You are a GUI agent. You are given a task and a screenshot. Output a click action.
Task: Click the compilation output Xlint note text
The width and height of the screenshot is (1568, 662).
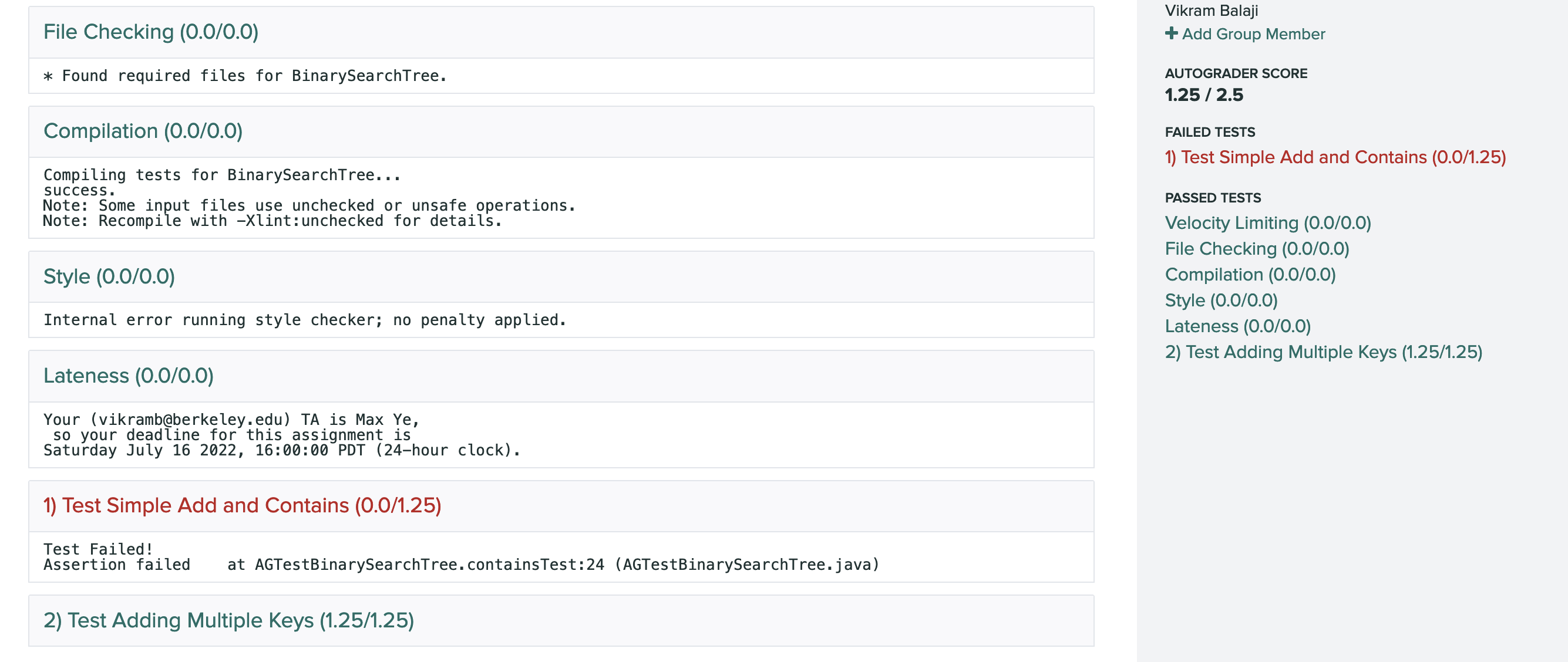point(272,221)
